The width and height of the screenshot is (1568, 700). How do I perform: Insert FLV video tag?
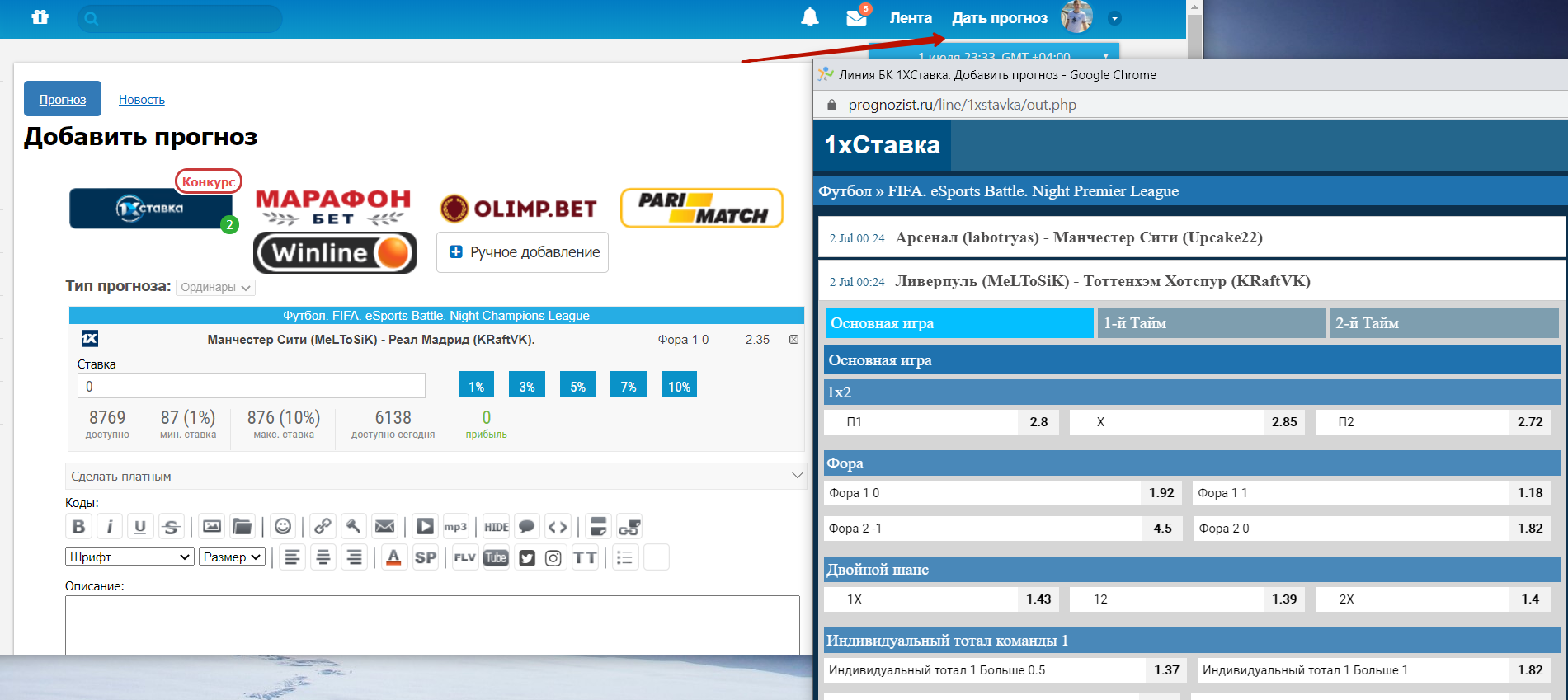click(x=465, y=557)
